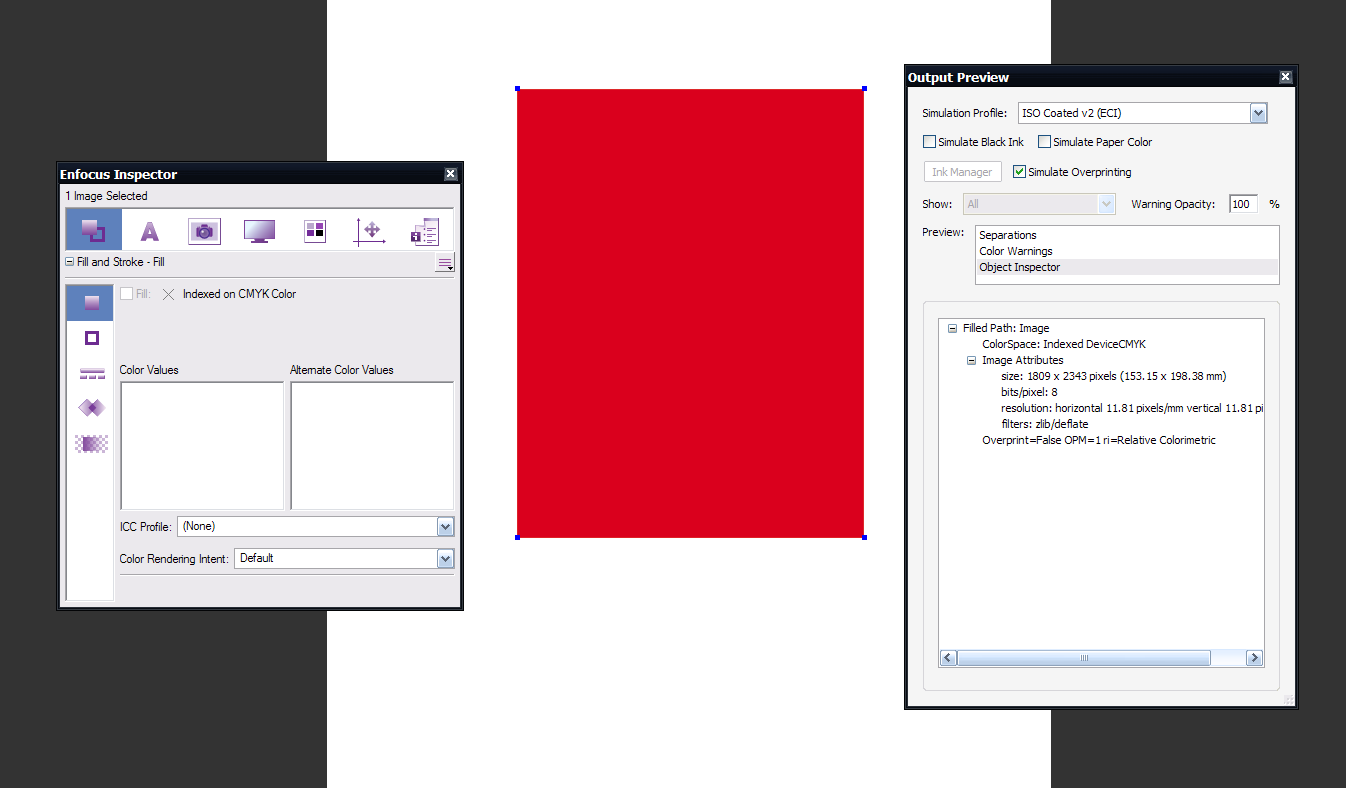This screenshot has height=788, width=1346.
Task: Collapse the Image Attributes node
Action: [x=972, y=360]
